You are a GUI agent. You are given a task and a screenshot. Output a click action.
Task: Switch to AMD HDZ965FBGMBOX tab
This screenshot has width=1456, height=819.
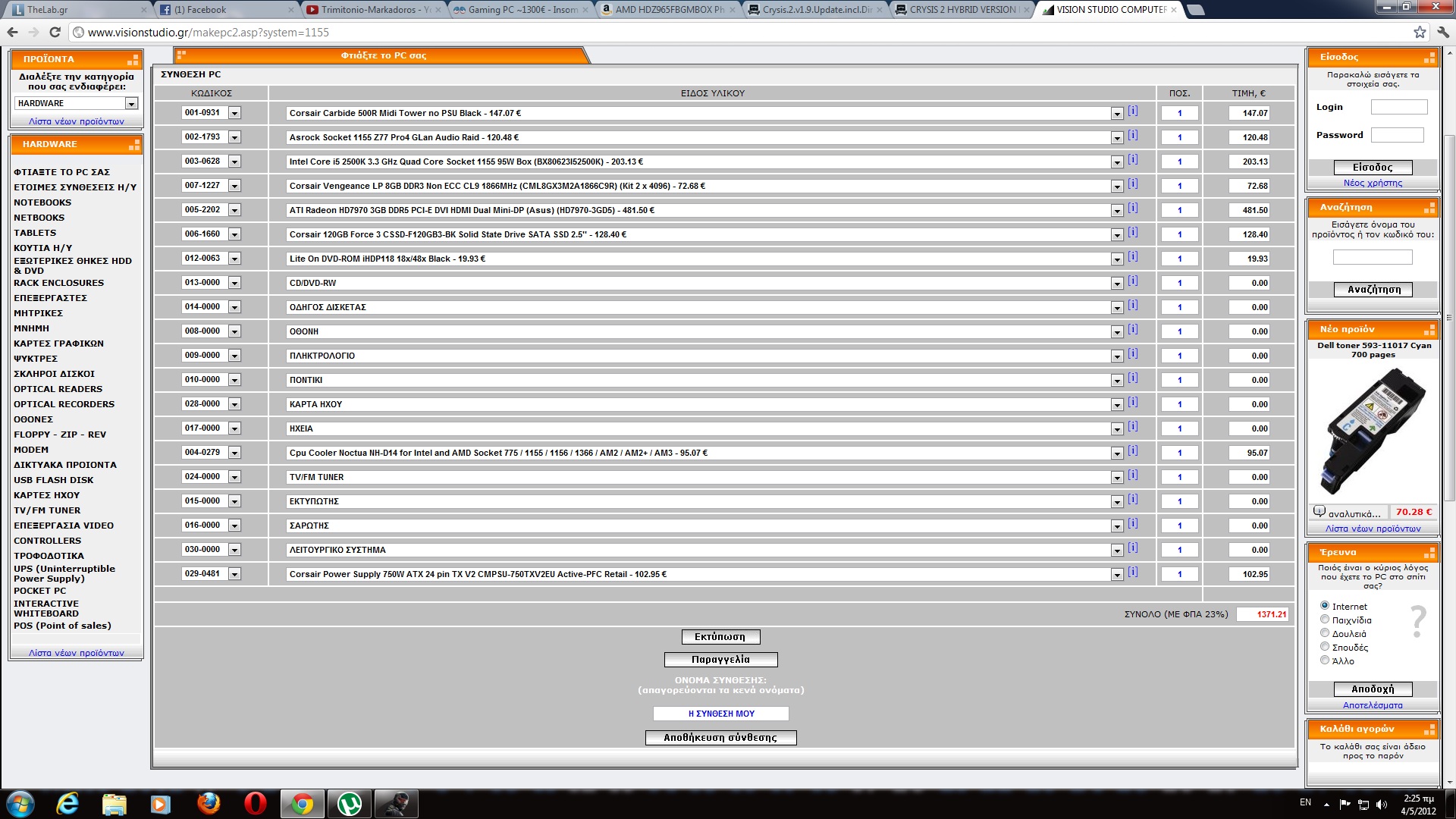click(666, 10)
